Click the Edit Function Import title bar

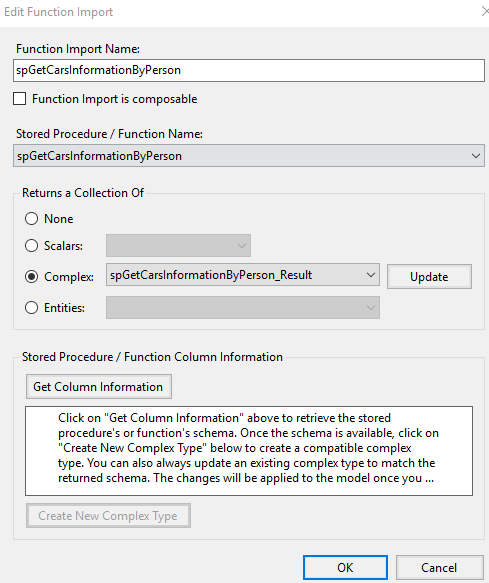coord(238,12)
